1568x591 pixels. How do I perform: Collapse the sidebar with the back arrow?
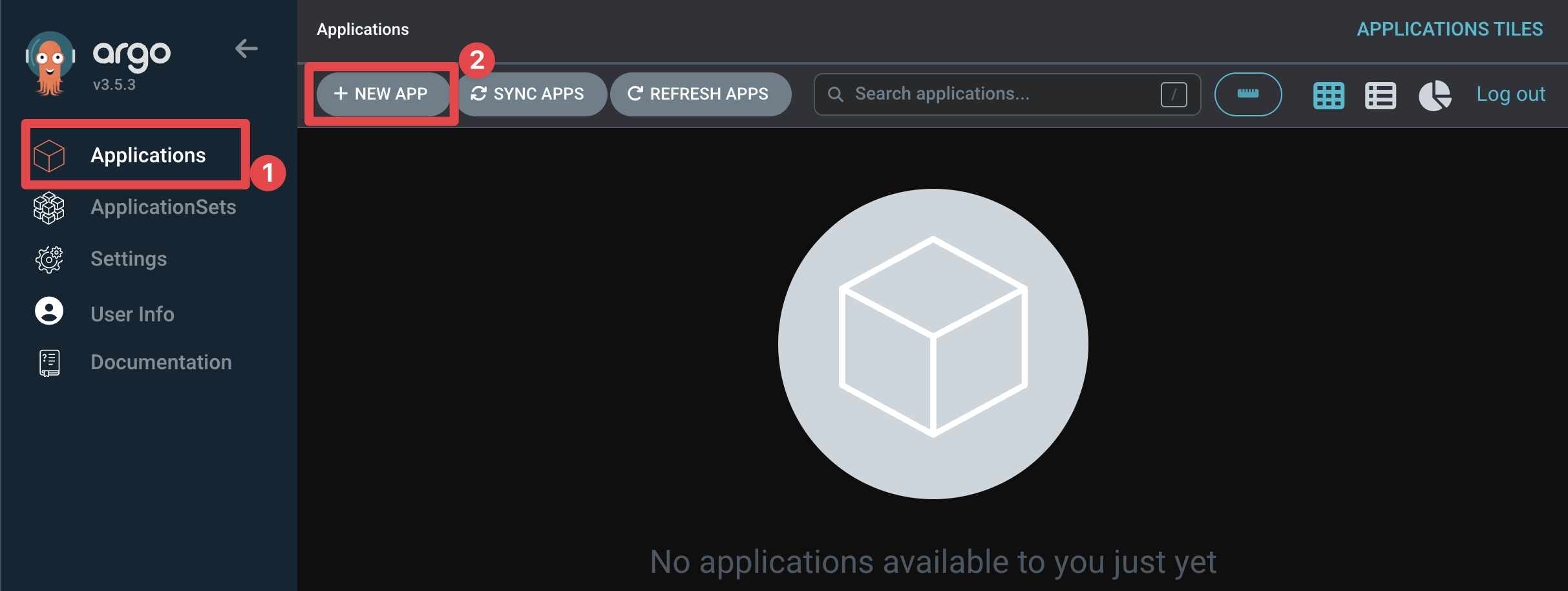coord(246,48)
